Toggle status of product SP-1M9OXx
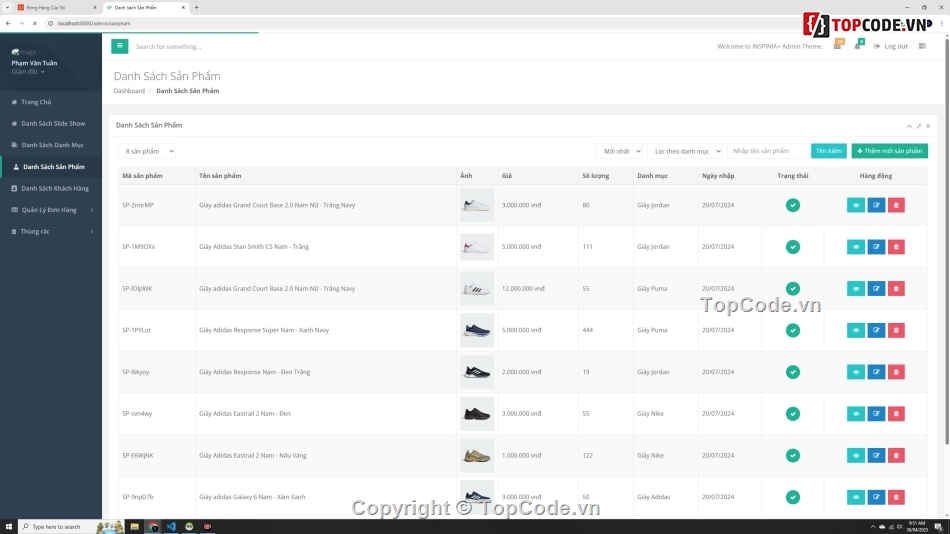Viewport: 950px width, 534px height. [x=792, y=247]
